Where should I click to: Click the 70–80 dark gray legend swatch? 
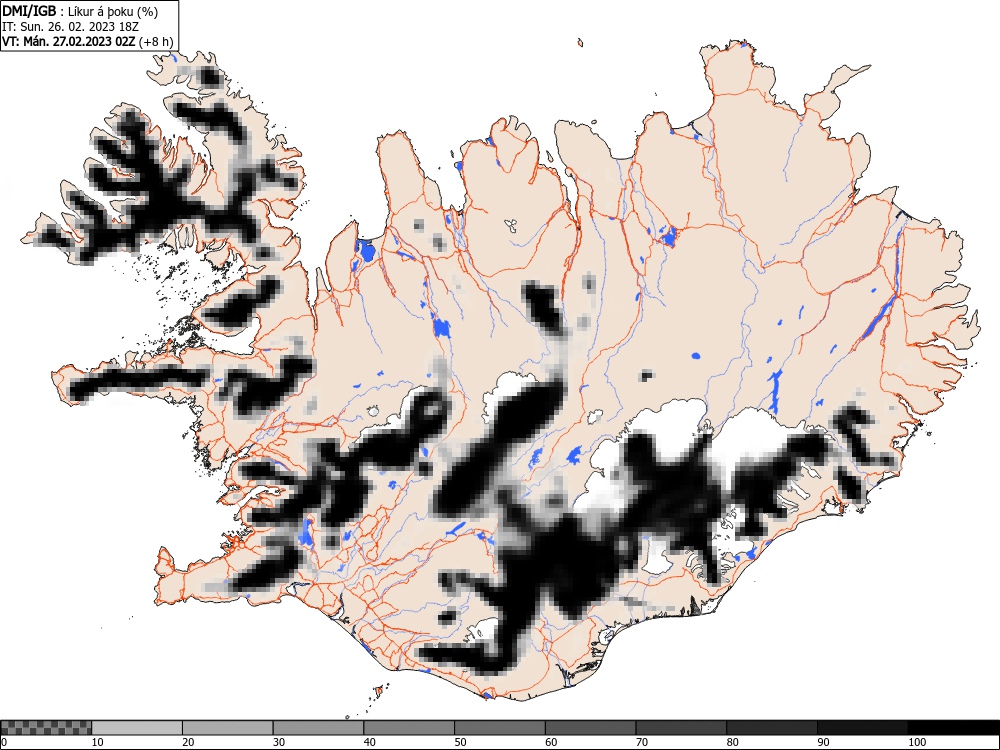680,728
